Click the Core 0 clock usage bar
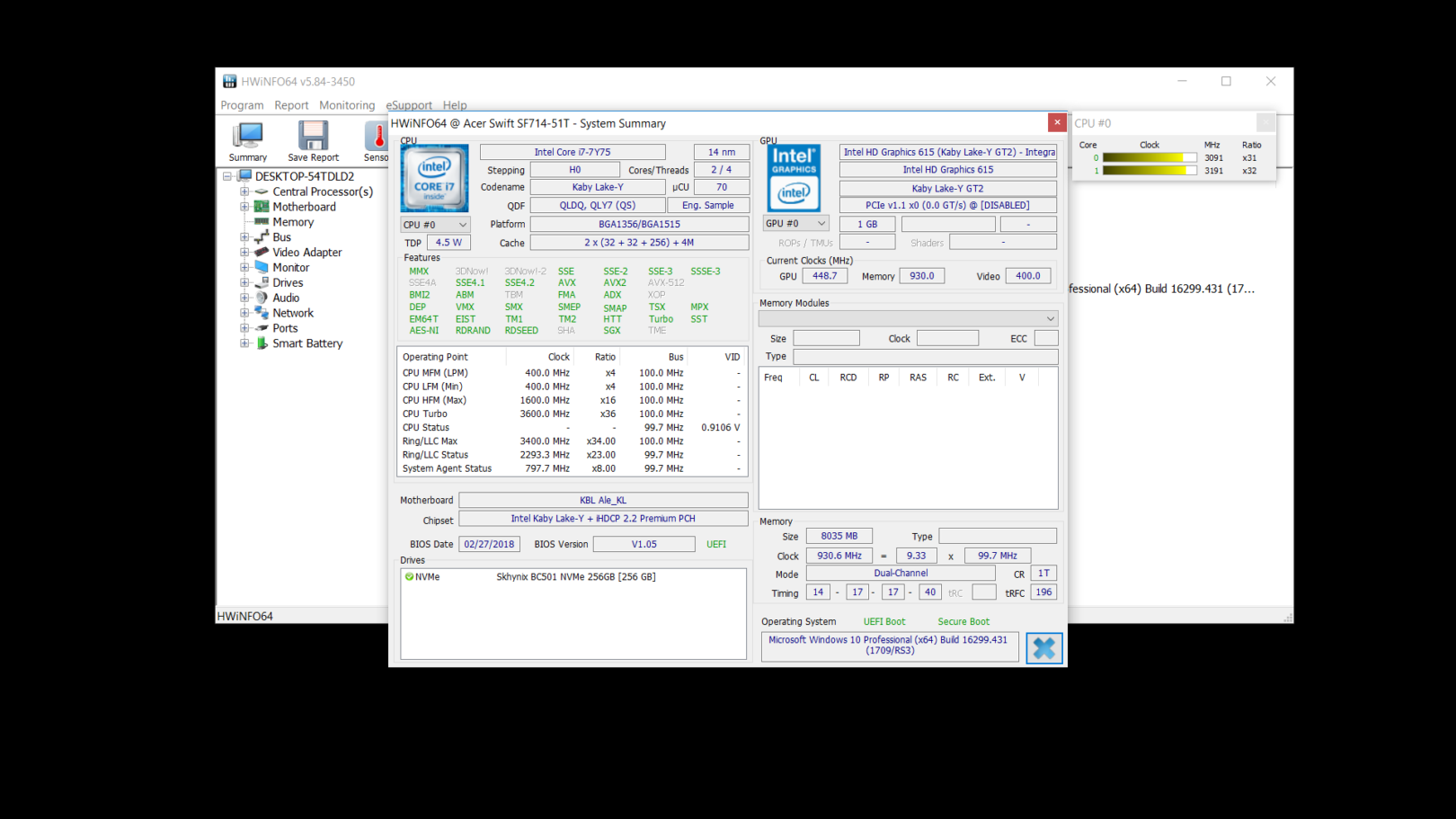The image size is (1456, 819). pyautogui.click(x=1149, y=157)
